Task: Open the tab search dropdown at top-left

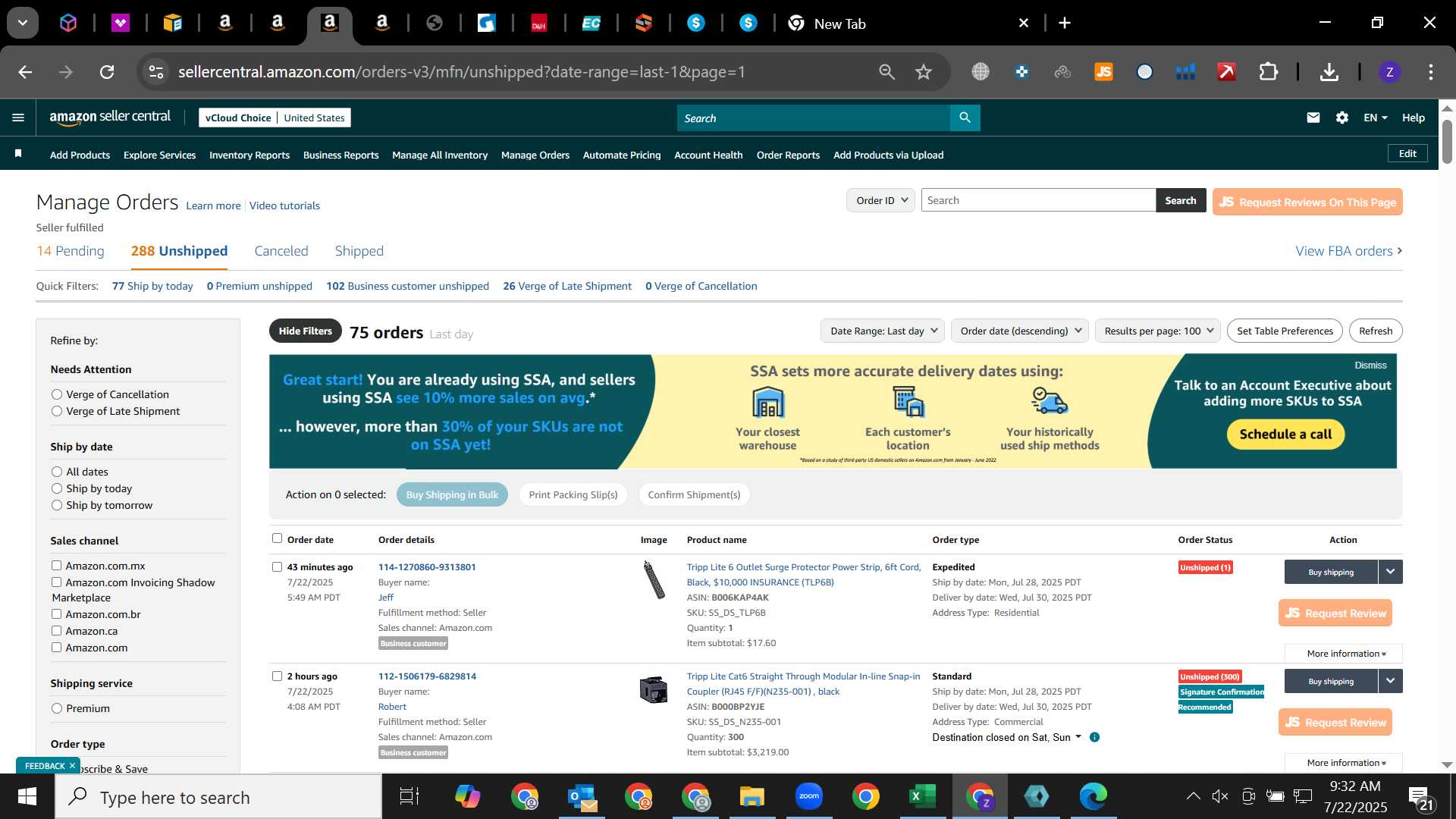Action: click(x=23, y=24)
